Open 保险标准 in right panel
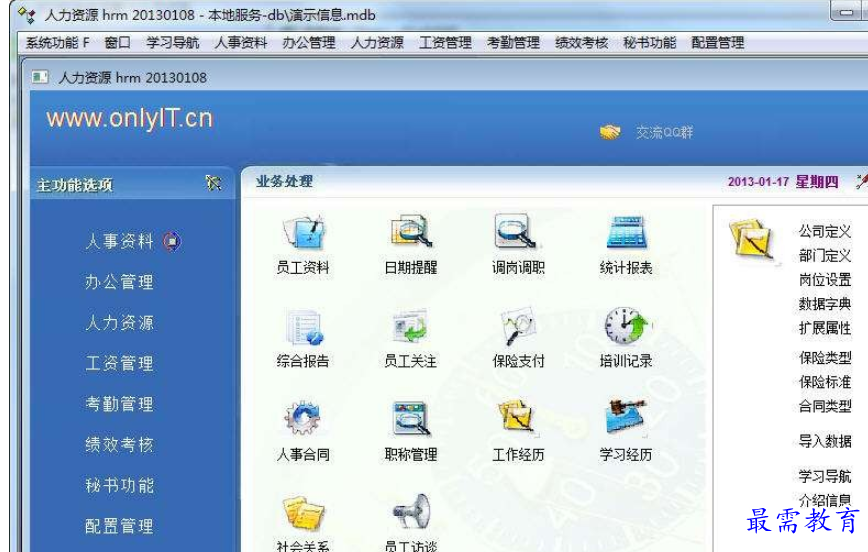The width and height of the screenshot is (868, 552). coord(824,382)
